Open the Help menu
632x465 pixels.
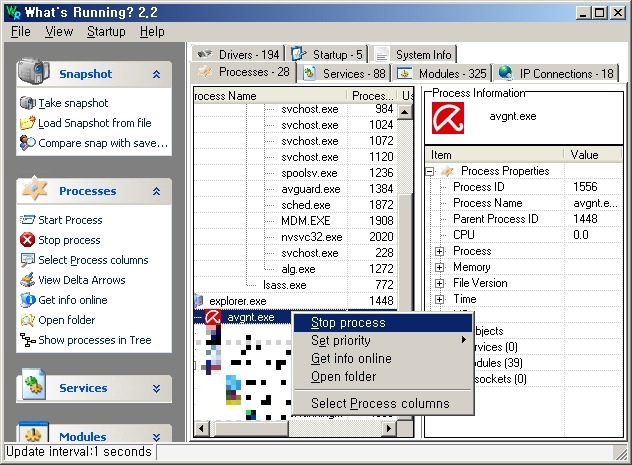(152, 31)
